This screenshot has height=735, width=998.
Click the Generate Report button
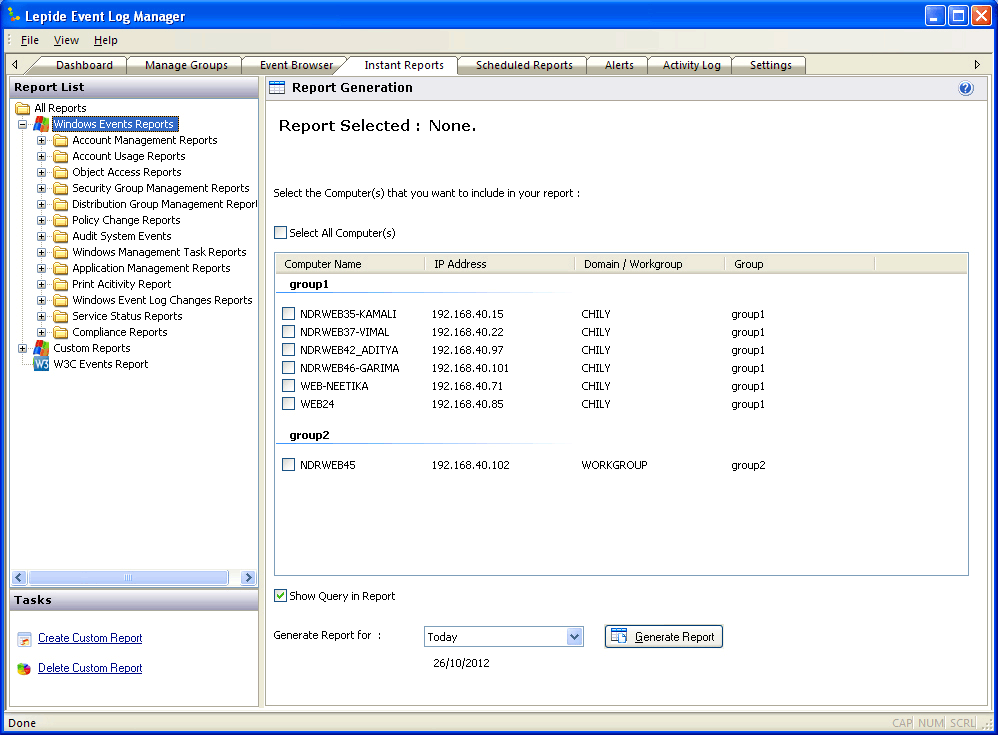tap(663, 636)
